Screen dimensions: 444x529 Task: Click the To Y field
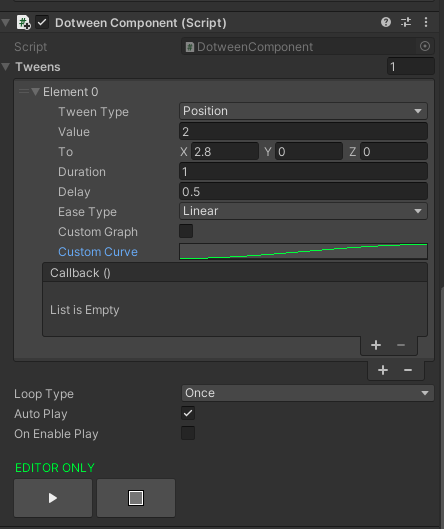309,151
